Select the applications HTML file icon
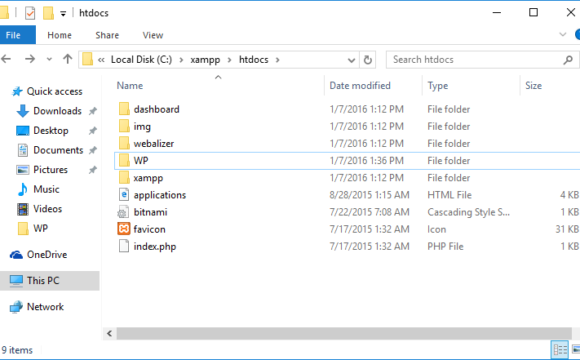This screenshot has height=360, width=580. (x=124, y=195)
